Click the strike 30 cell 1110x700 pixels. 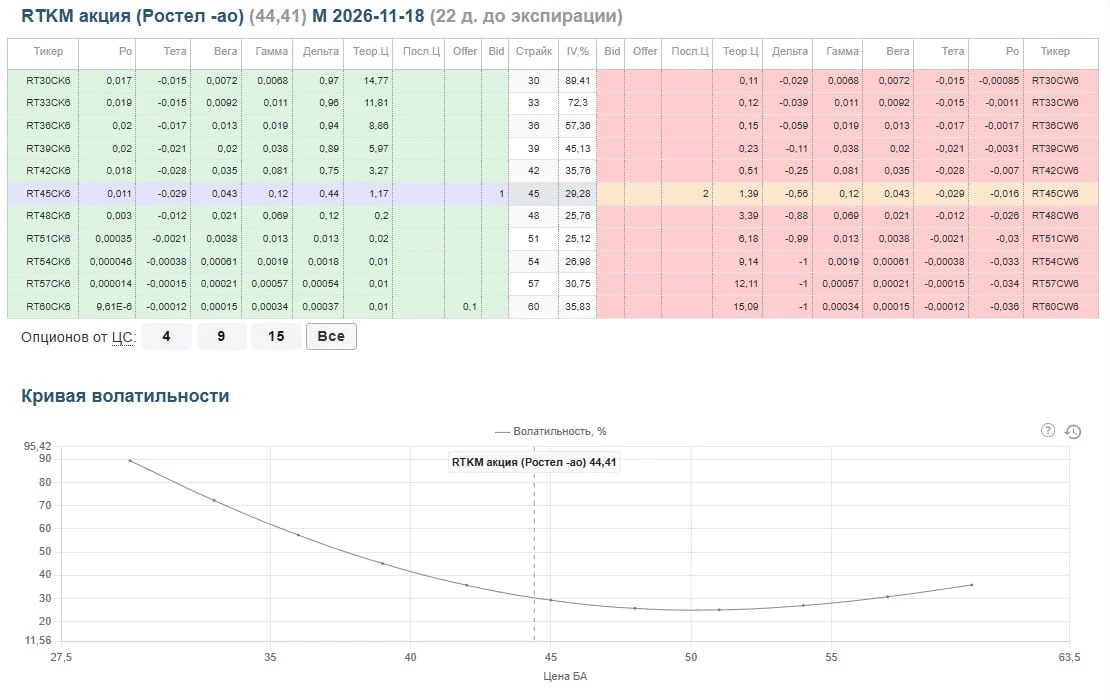[x=534, y=81]
